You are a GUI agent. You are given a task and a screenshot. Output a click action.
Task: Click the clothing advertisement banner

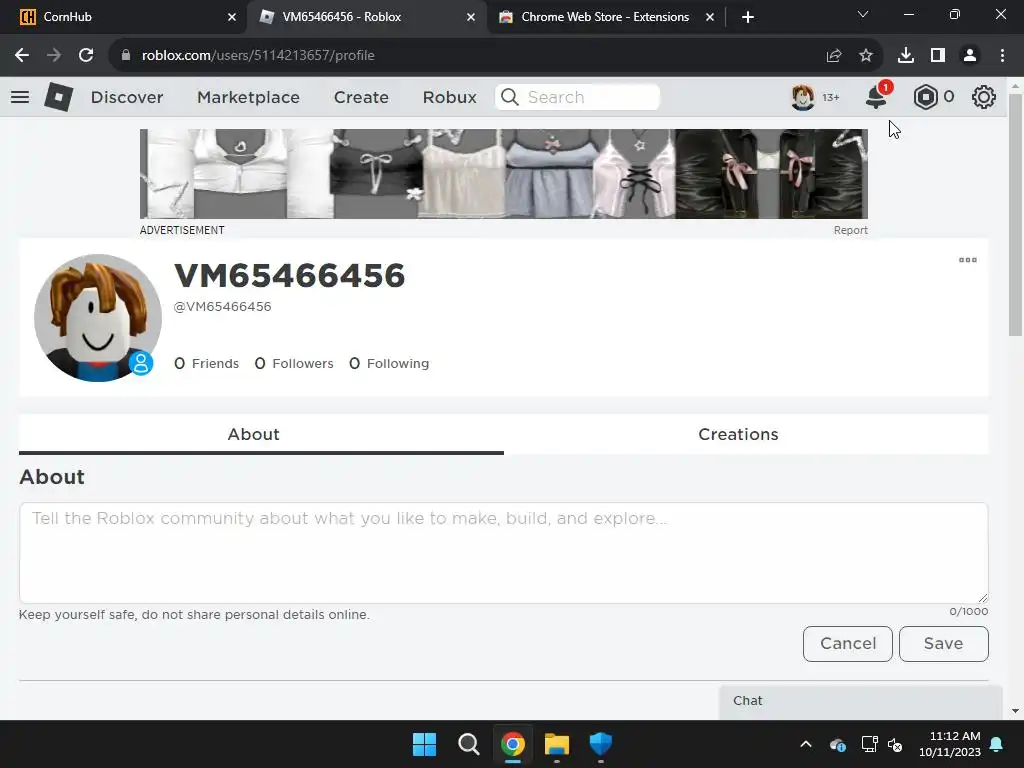click(x=504, y=174)
